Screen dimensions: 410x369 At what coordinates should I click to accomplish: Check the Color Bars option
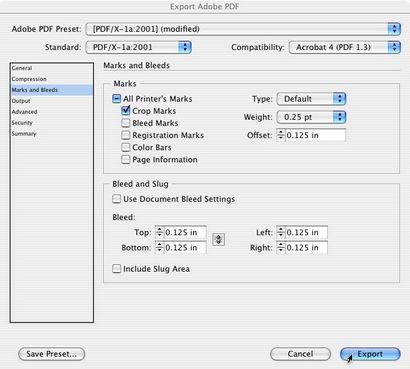(126, 147)
